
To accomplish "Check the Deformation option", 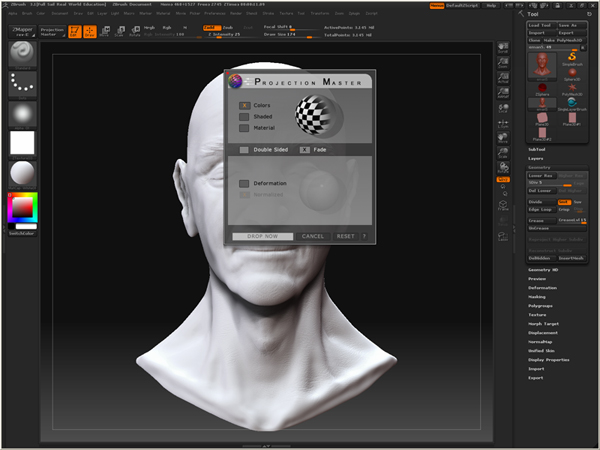I will pyautogui.click(x=245, y=184).
